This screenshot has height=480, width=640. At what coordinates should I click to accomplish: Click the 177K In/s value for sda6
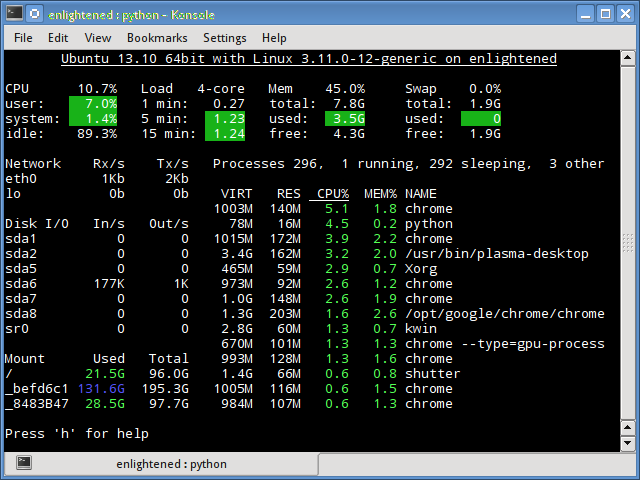click(x=109, y=284)
